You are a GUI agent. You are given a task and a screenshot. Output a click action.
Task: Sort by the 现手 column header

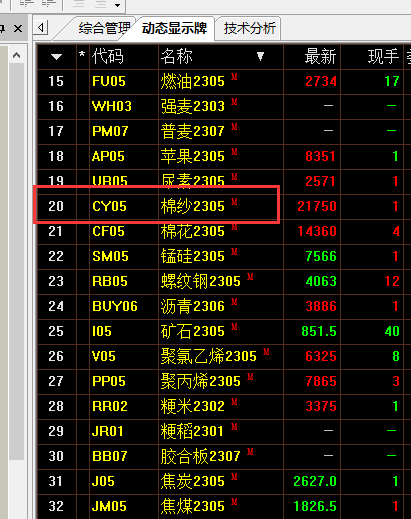383,56
